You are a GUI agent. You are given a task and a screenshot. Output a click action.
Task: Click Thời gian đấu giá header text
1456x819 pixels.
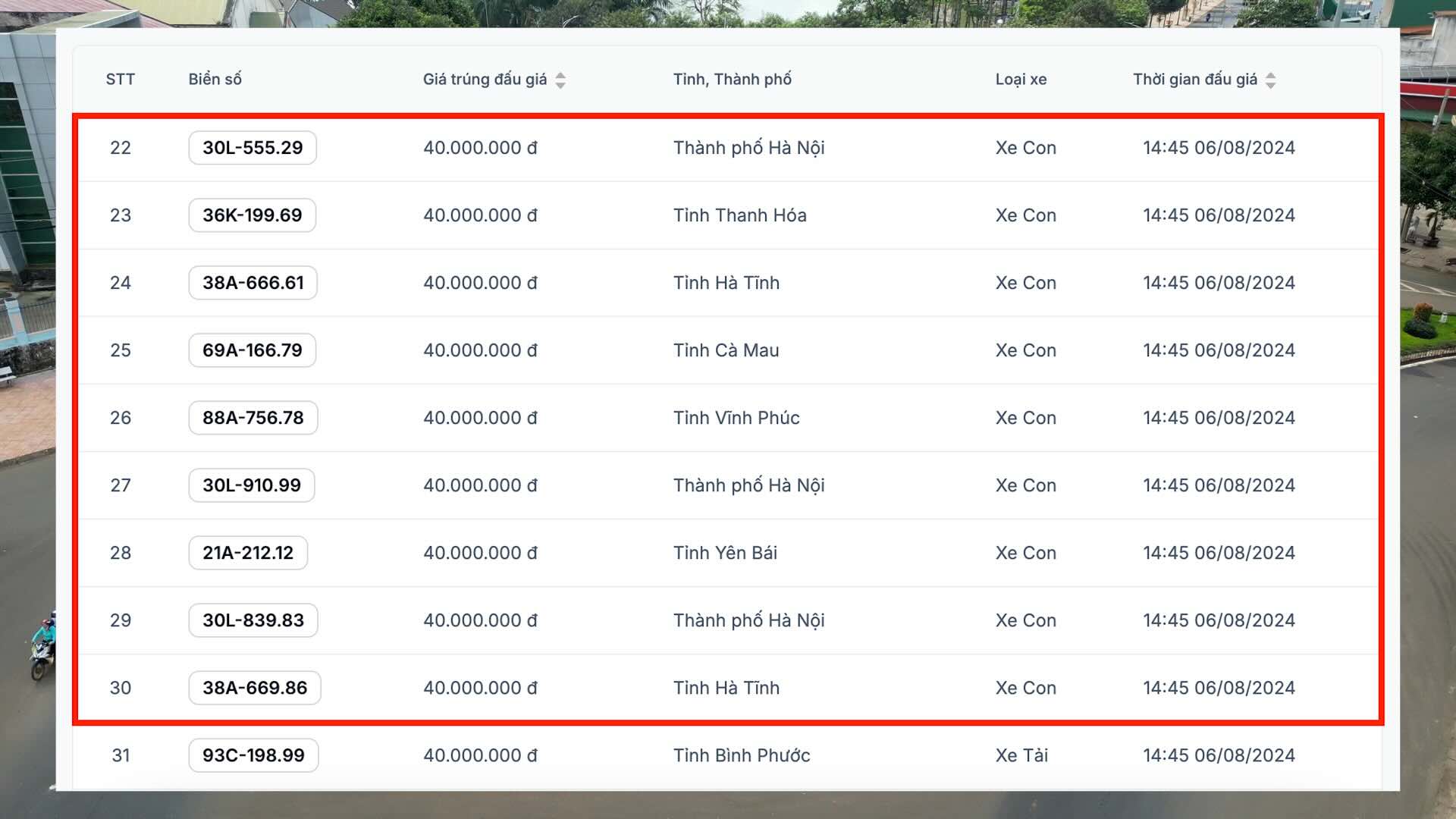click(1194, 80)
